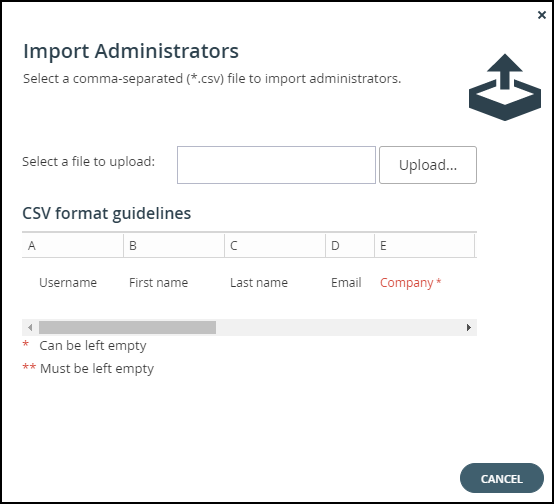The width and height of the screenshot is (554, 504).
Task: Select column header C
Action: [x=275, y=245]
